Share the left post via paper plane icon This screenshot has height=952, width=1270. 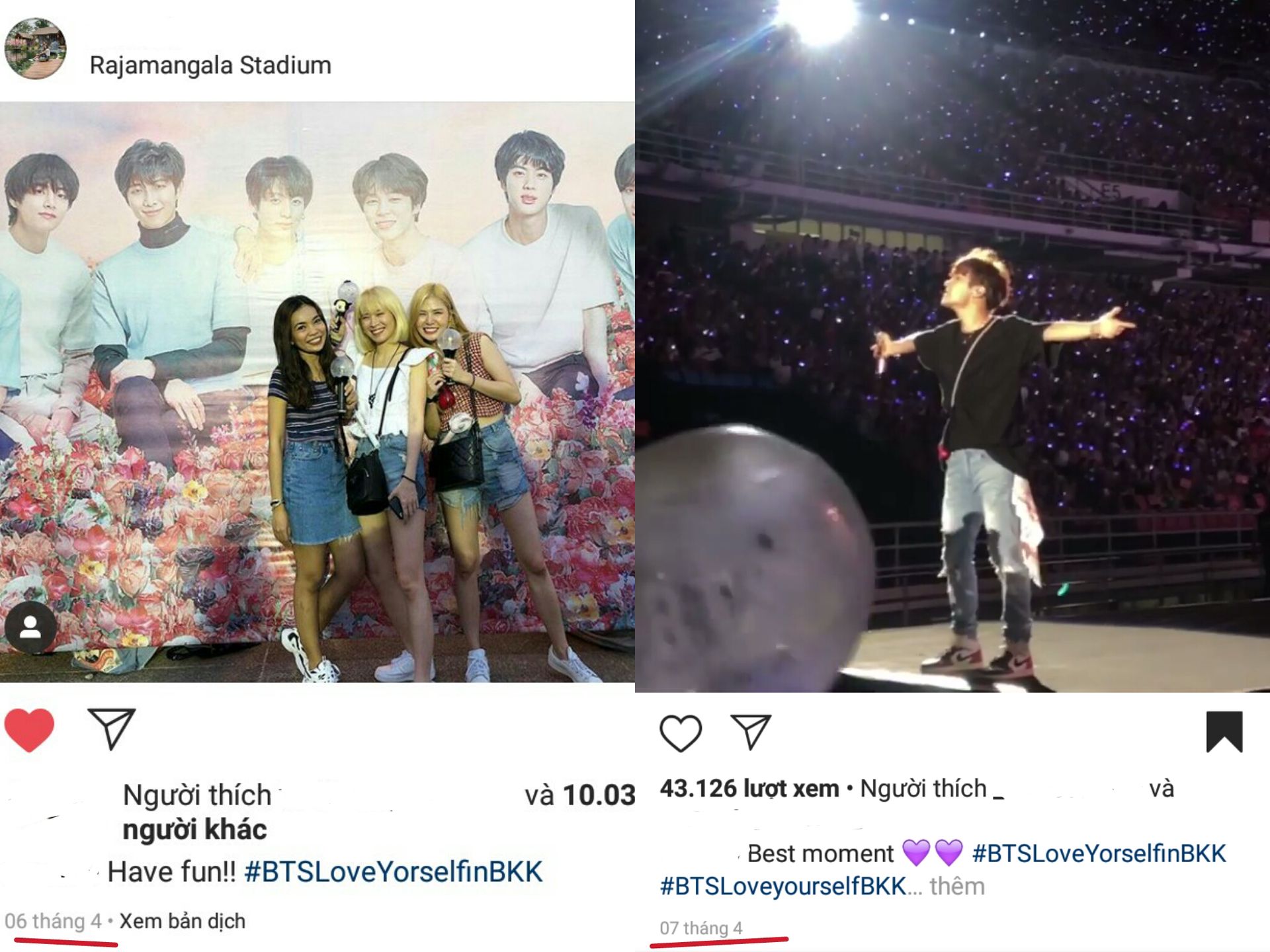[x=111, y=729]
